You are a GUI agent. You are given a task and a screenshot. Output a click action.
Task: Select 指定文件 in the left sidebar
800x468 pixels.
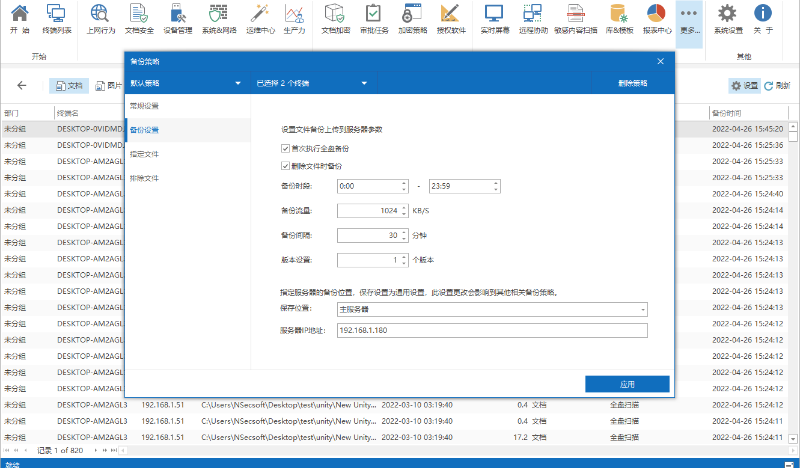click(x=144, y=154)
